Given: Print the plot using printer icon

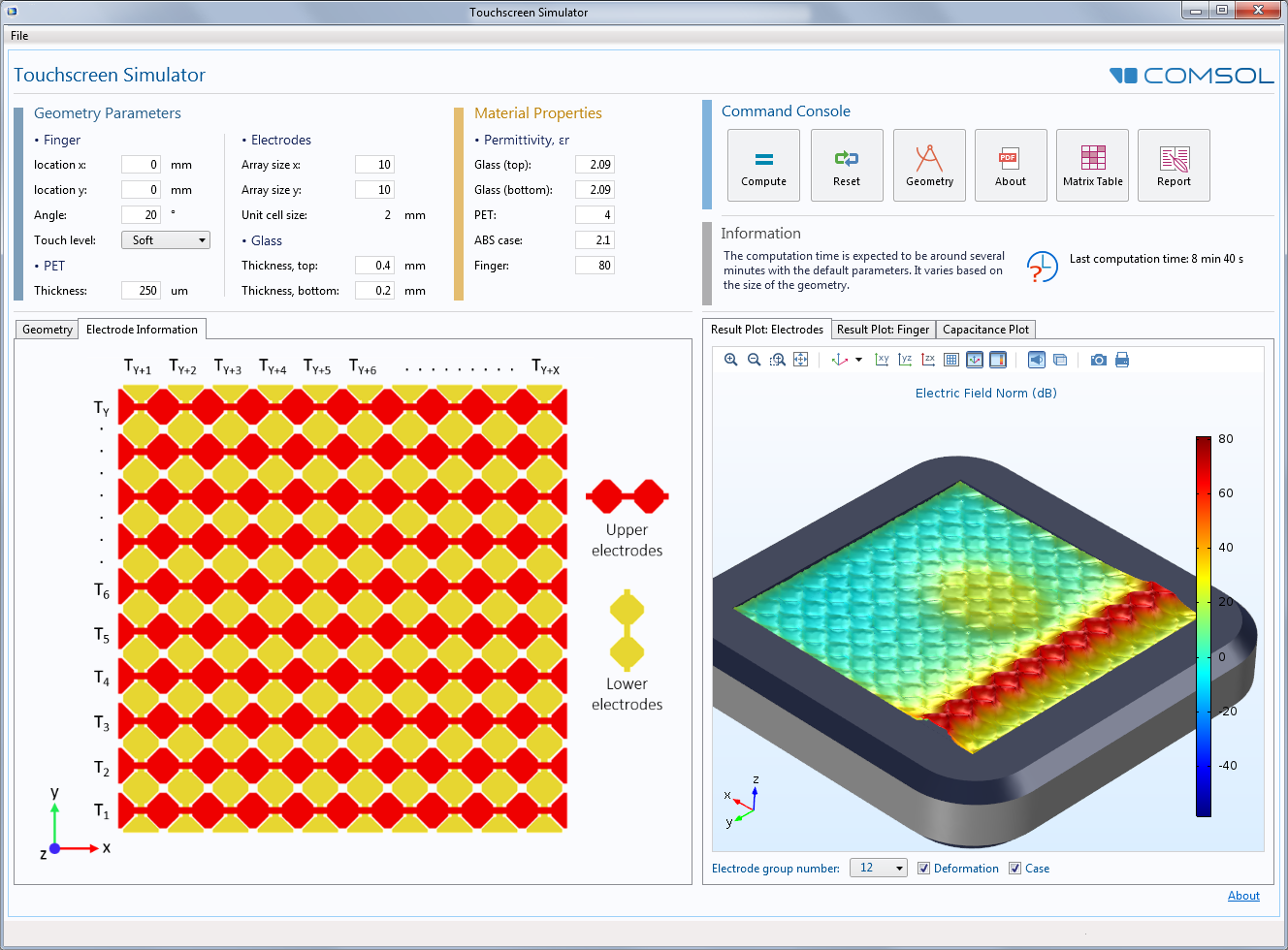Looking at the screenshot, I should tap(1122, 360).
